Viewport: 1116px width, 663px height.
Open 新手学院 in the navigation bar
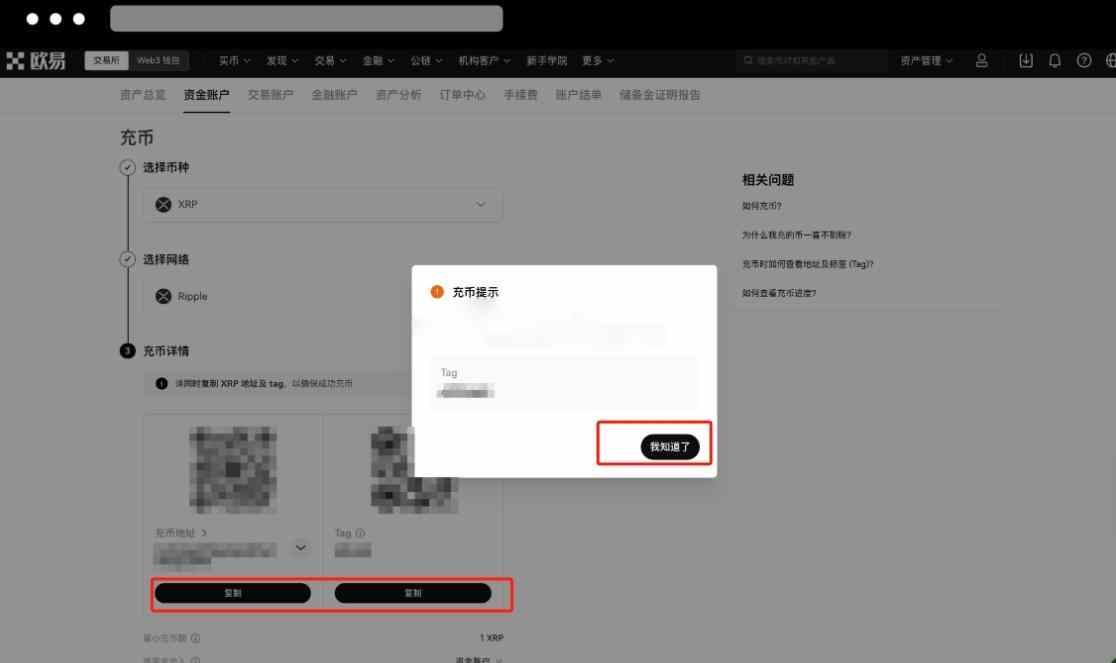point(547,60)
